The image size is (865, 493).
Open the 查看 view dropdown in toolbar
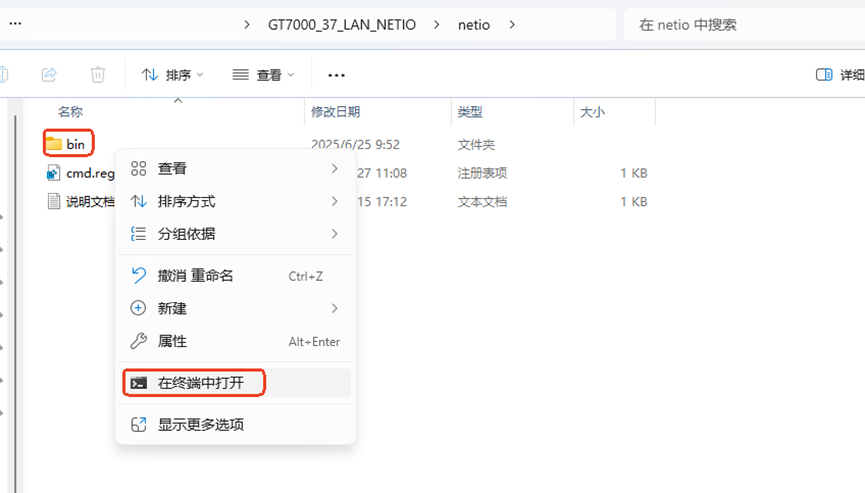click(x=263, y=74)
